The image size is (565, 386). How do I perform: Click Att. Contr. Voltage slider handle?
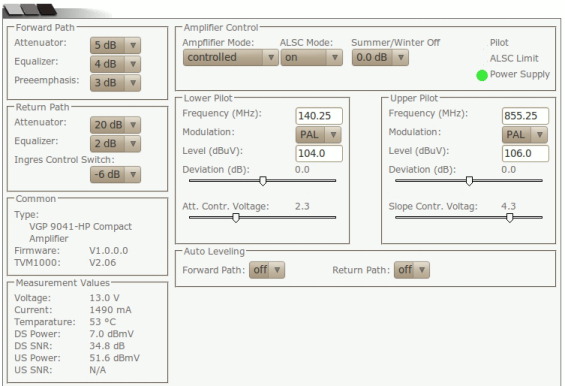point(236,218)
